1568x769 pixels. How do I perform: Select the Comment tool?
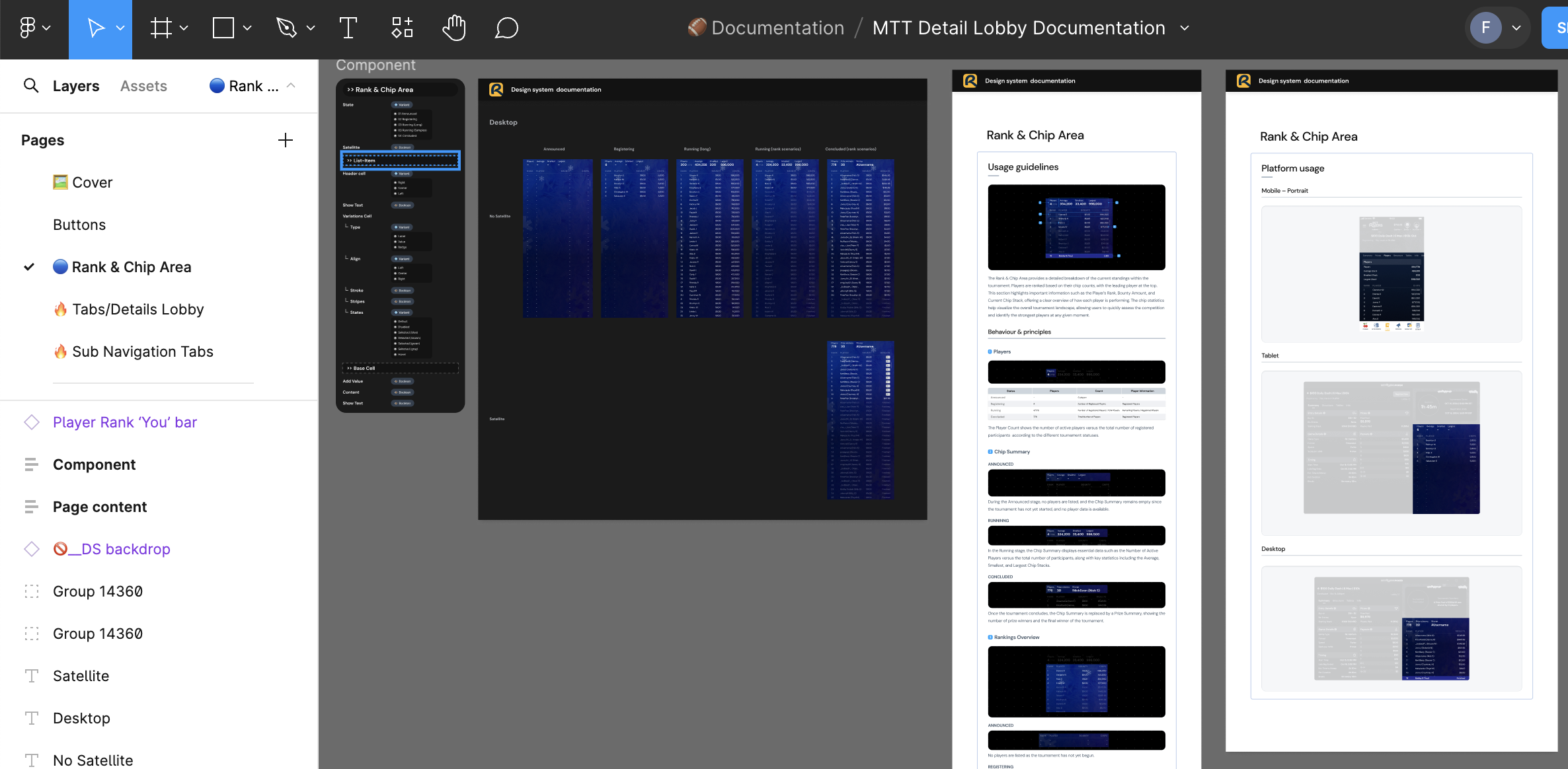[506, 28]
